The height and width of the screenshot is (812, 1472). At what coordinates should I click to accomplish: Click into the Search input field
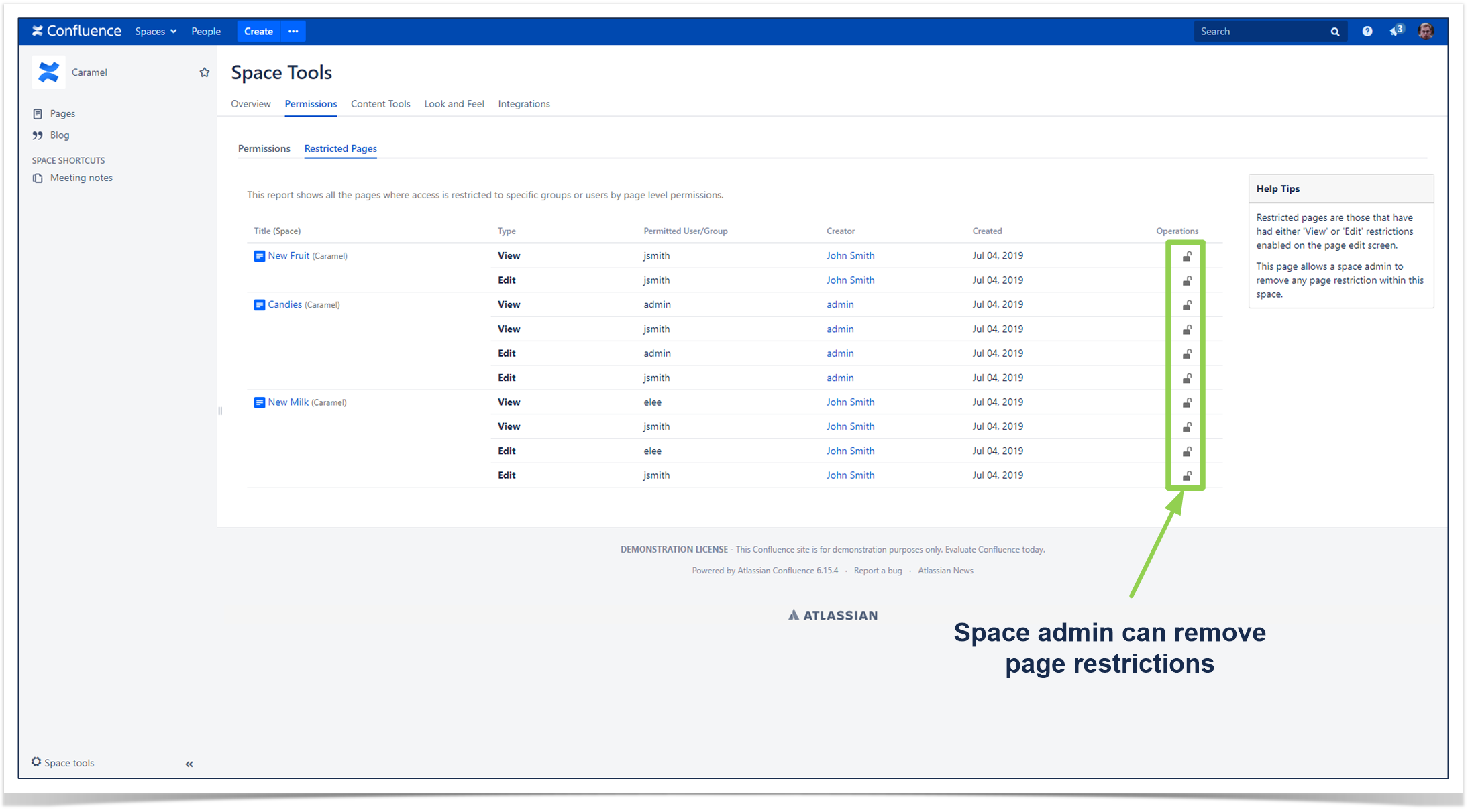click(x=1260, y=32)
